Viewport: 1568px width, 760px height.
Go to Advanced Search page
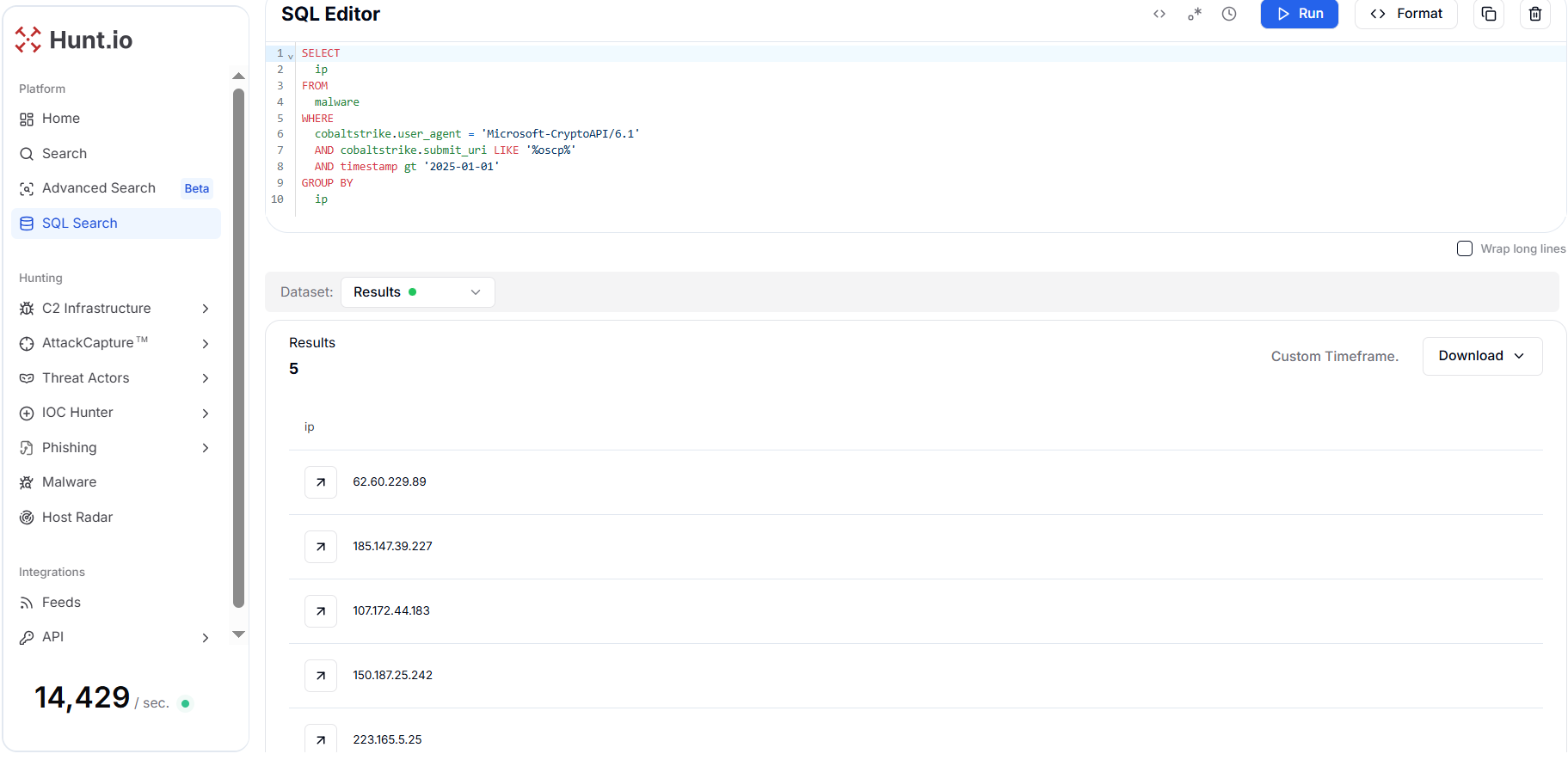pyautogui.click(x=99, y=188)
